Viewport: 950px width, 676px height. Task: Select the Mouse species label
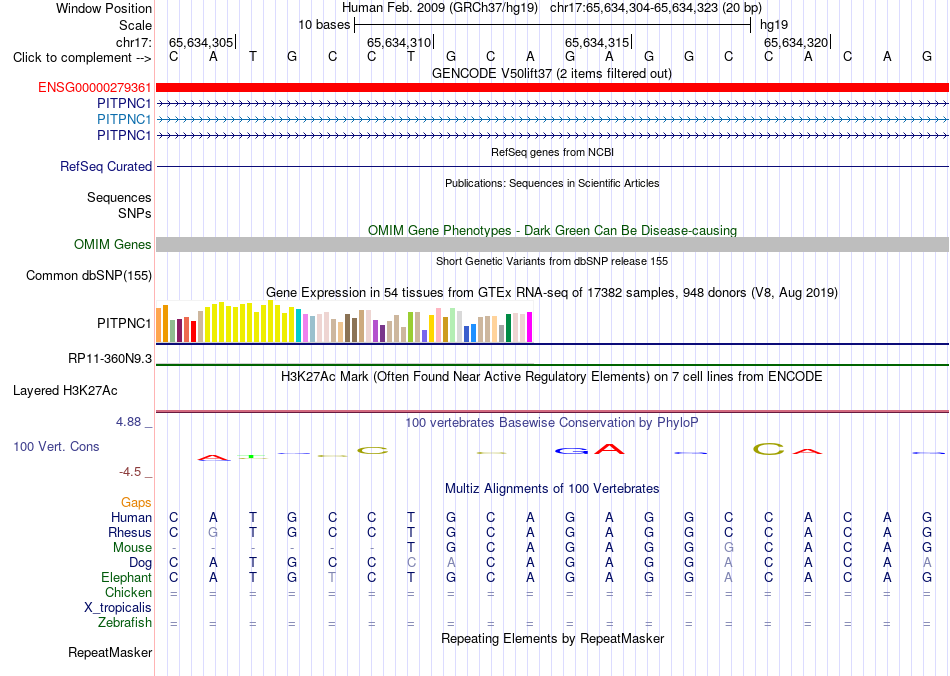(x=132, y=548)
